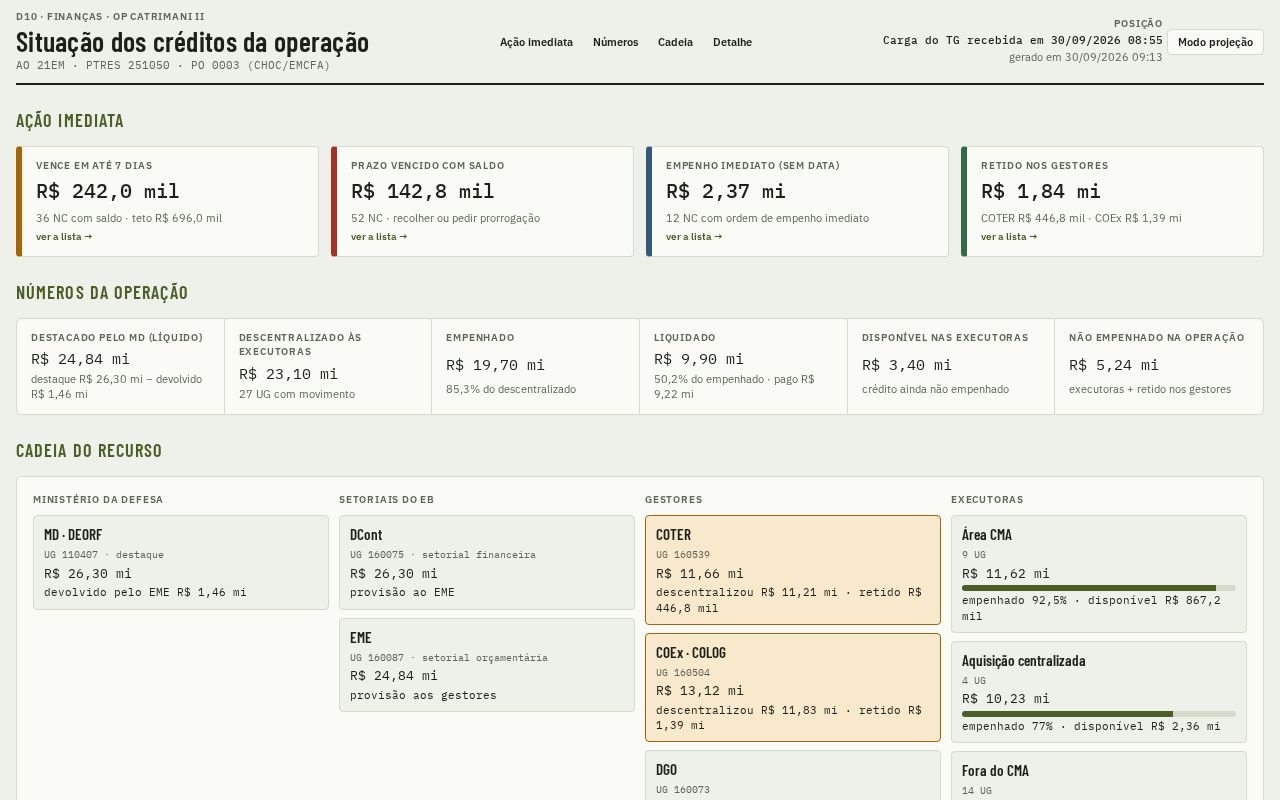This screenshot has height=800, width=1280.
Task: Open ver a lista under Empenho imediato
Action: 694,237
